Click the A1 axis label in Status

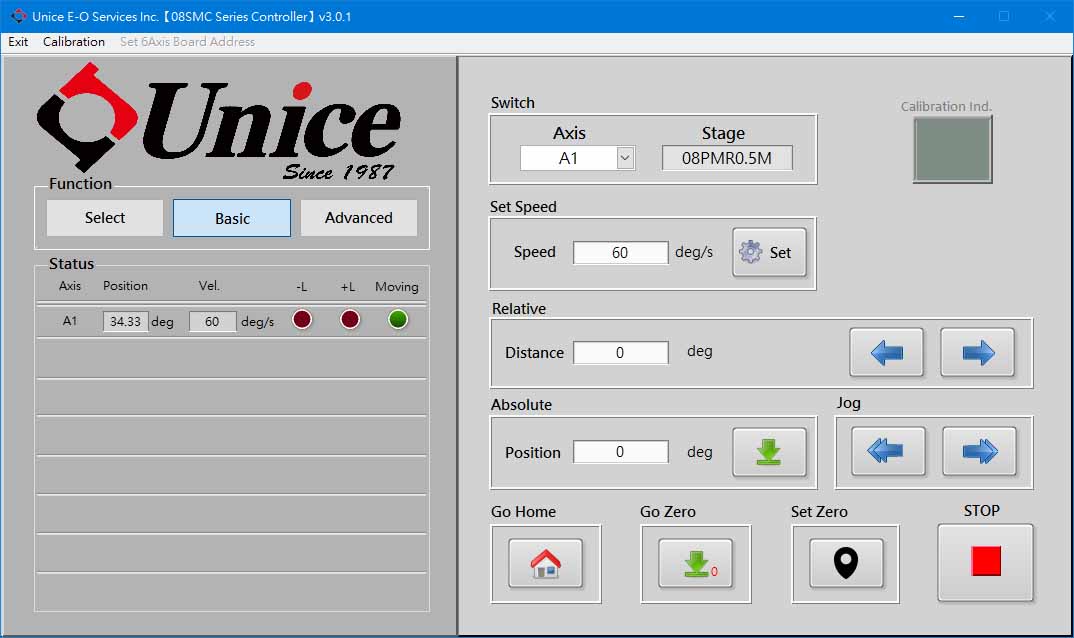(x=70, y=321)
